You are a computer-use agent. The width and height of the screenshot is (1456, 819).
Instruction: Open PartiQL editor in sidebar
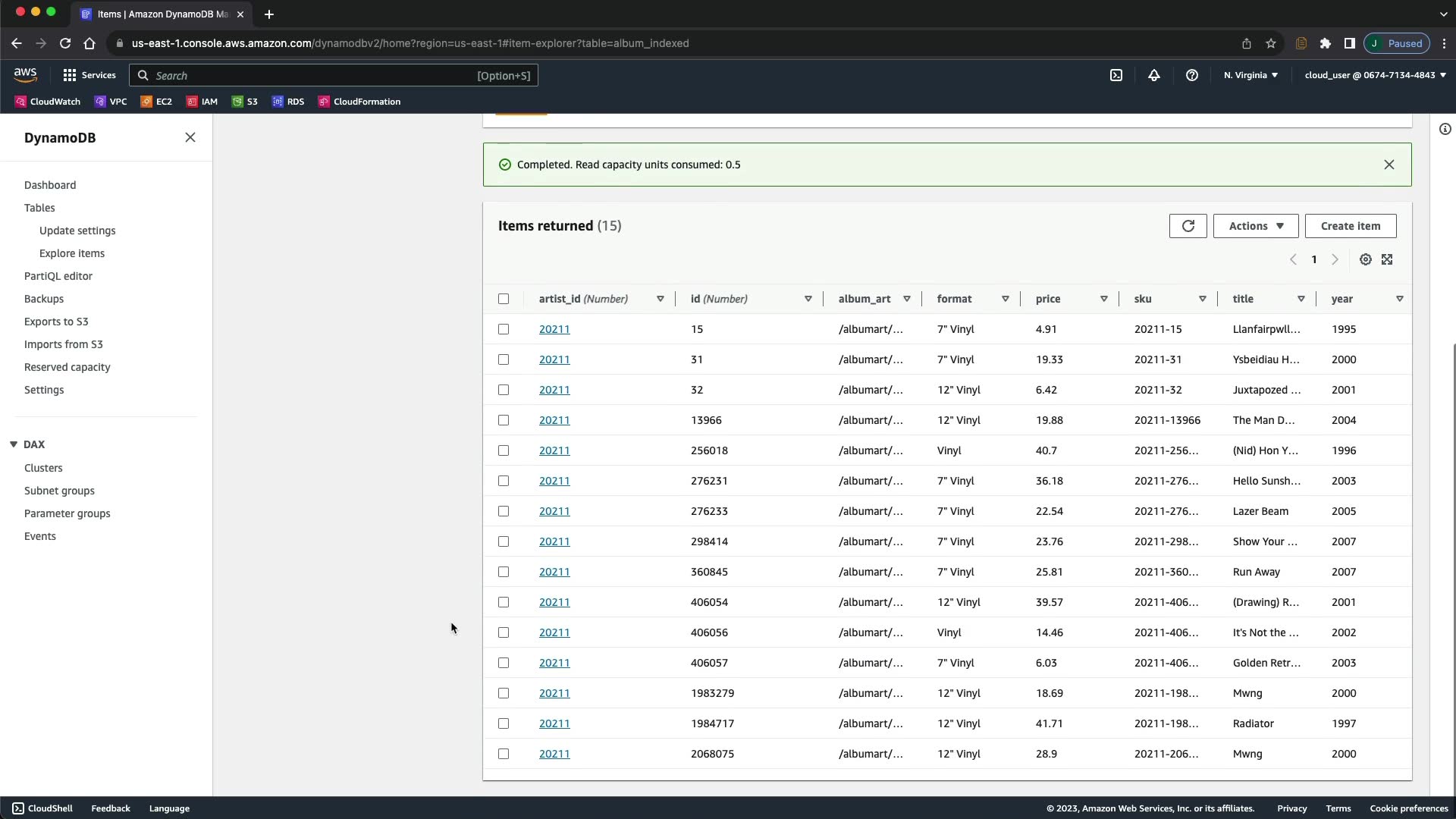pos(58,276)
